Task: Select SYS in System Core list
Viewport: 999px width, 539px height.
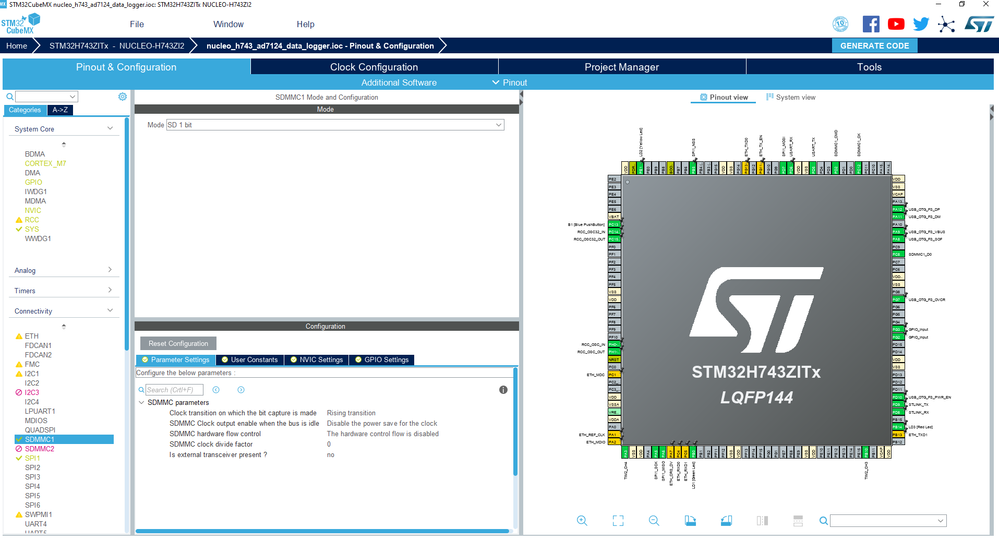Action: coord(32,229)
